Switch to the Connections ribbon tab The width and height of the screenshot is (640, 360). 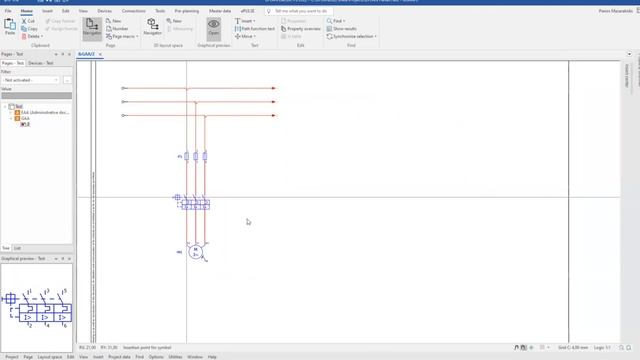click(133, 11)
